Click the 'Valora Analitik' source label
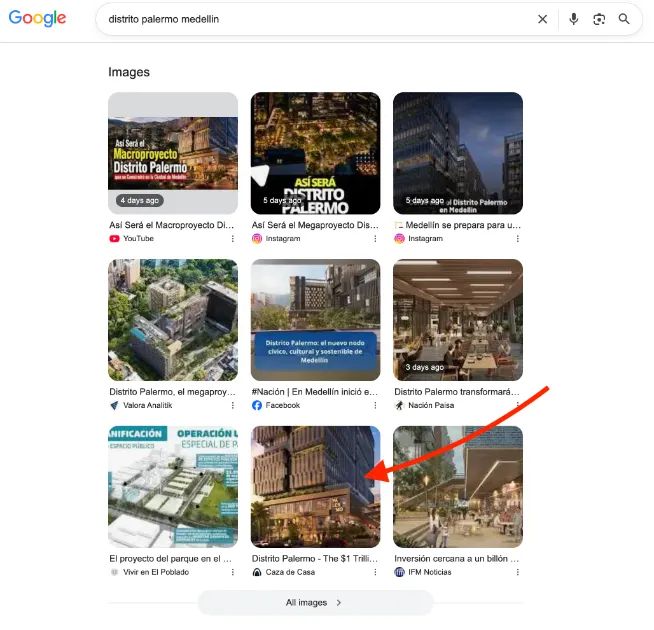Screen dimensions: 654x630 click(148, 405)
